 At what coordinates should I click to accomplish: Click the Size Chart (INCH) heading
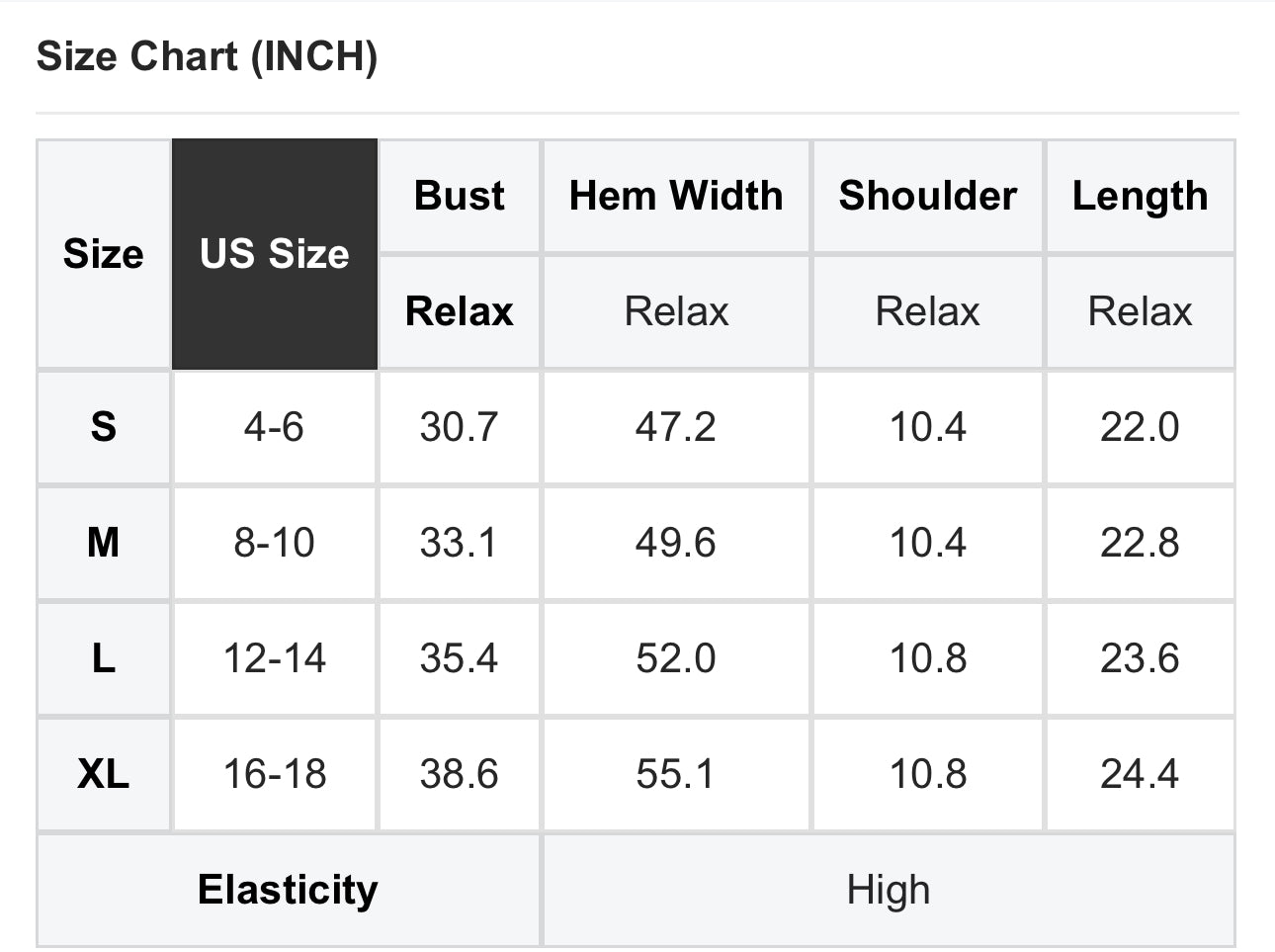(208, 56)
